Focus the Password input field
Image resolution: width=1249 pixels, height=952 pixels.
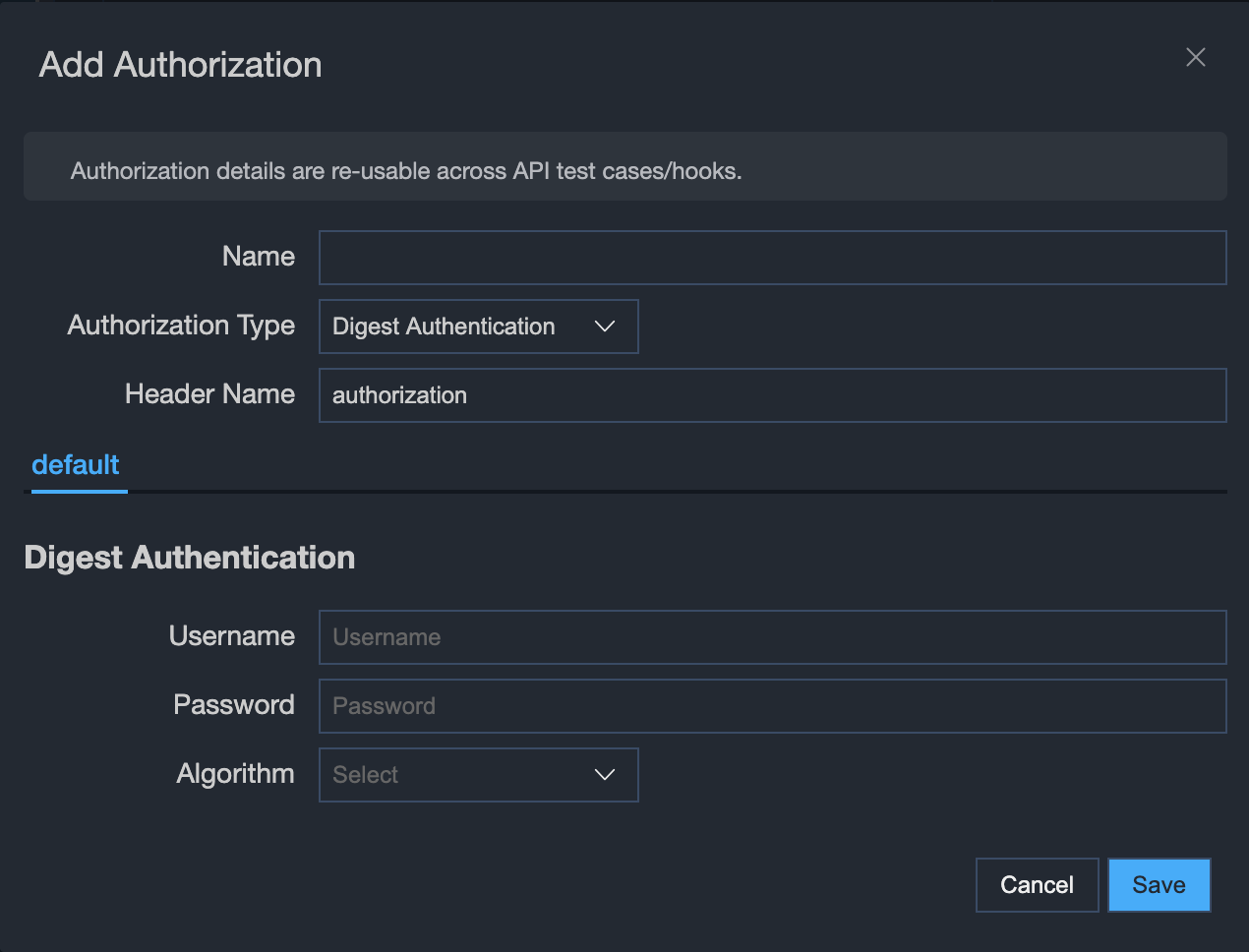772,706
